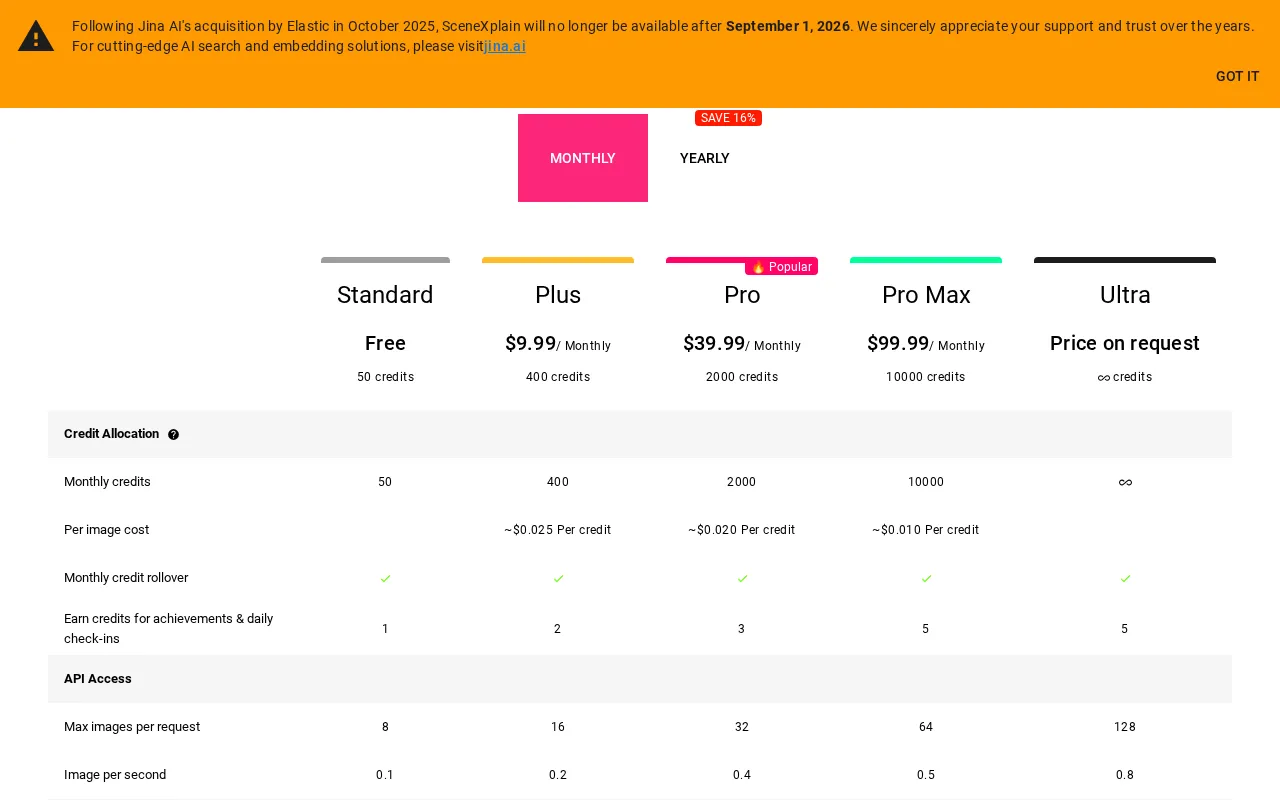The height and width of the screenshot is (800, 1280).
Task: Click the 50 credits text under Standard
Action: point(385,377)
